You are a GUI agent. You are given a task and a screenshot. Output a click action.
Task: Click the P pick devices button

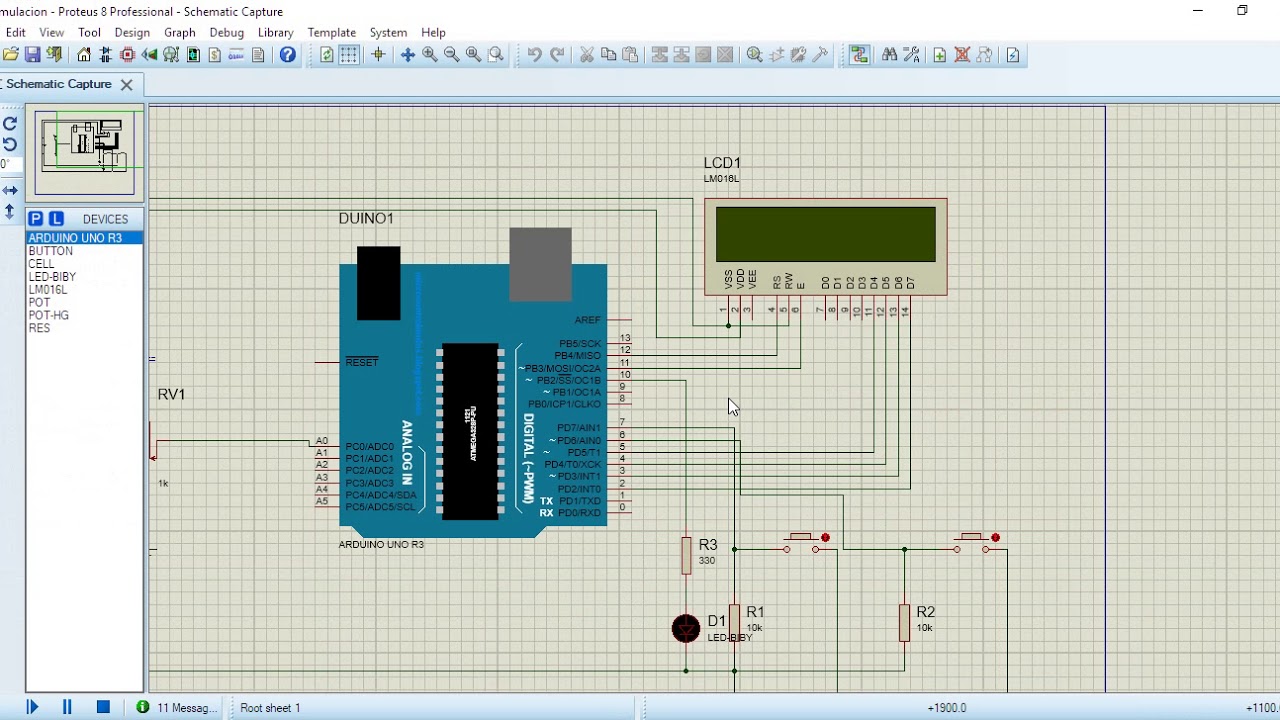click(36, 219)
